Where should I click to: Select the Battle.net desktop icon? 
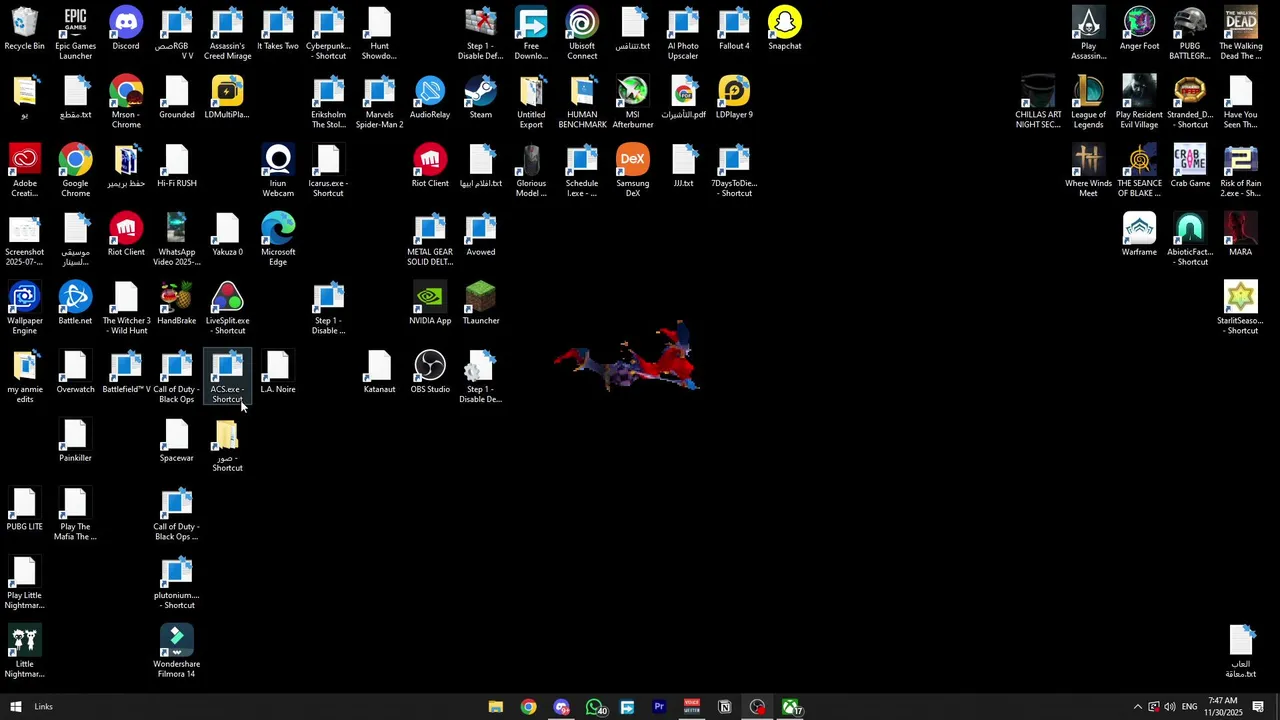tap(76, 304)
